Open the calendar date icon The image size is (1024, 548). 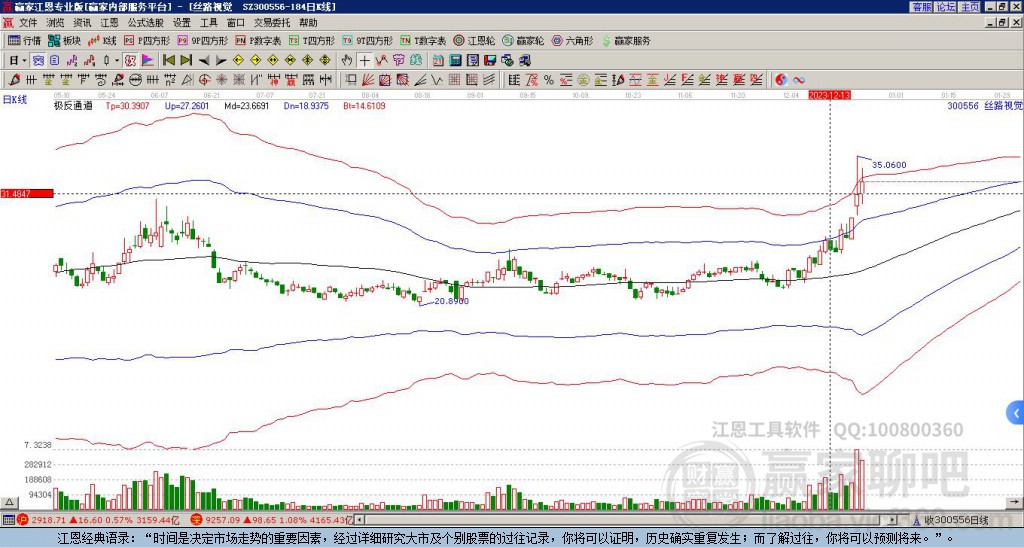pyautogui.click(x=438, y=60)
